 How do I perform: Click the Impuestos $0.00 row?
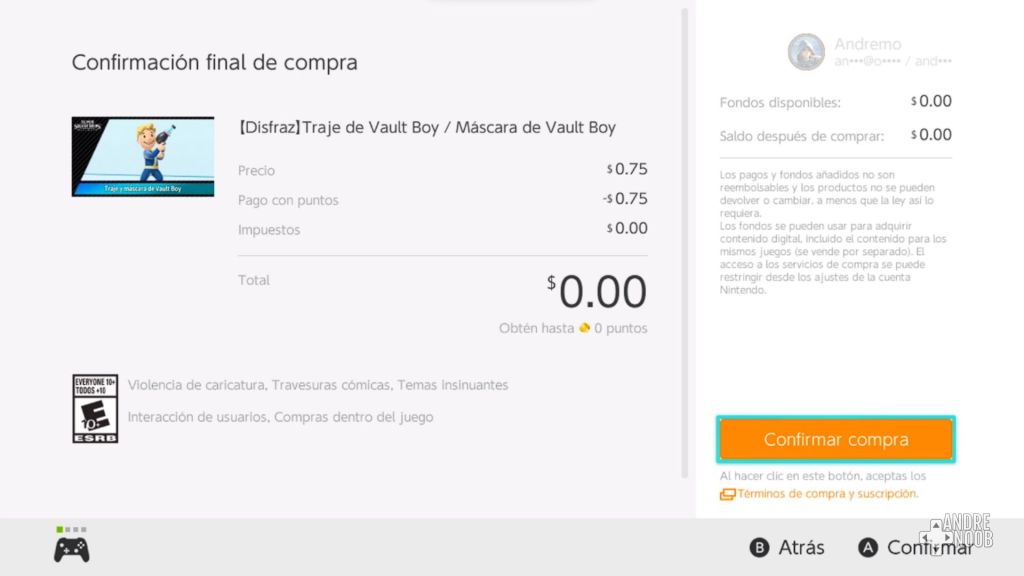pos(442,229)
